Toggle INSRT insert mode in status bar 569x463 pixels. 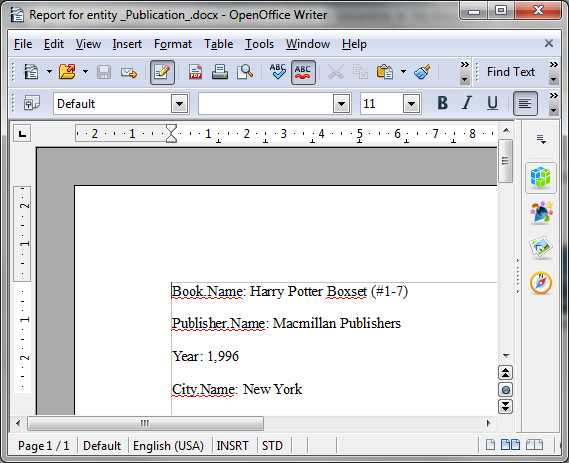point(233,446)
